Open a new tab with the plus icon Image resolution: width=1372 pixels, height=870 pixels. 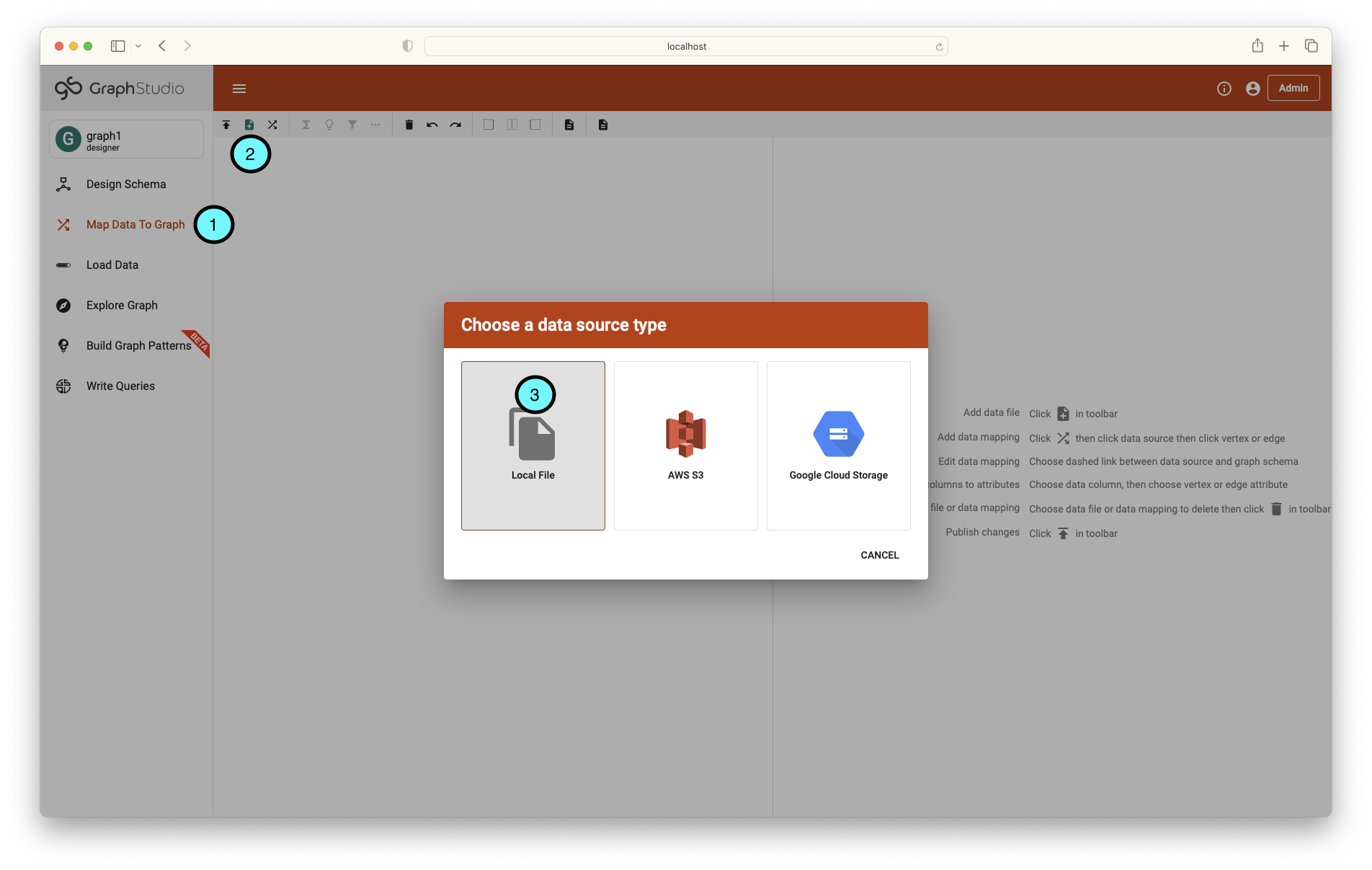pos(1284,46)
